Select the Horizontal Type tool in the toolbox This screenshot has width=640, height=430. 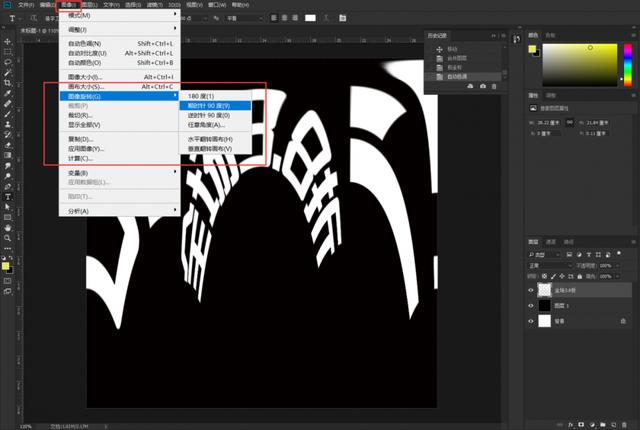point(8,199)
